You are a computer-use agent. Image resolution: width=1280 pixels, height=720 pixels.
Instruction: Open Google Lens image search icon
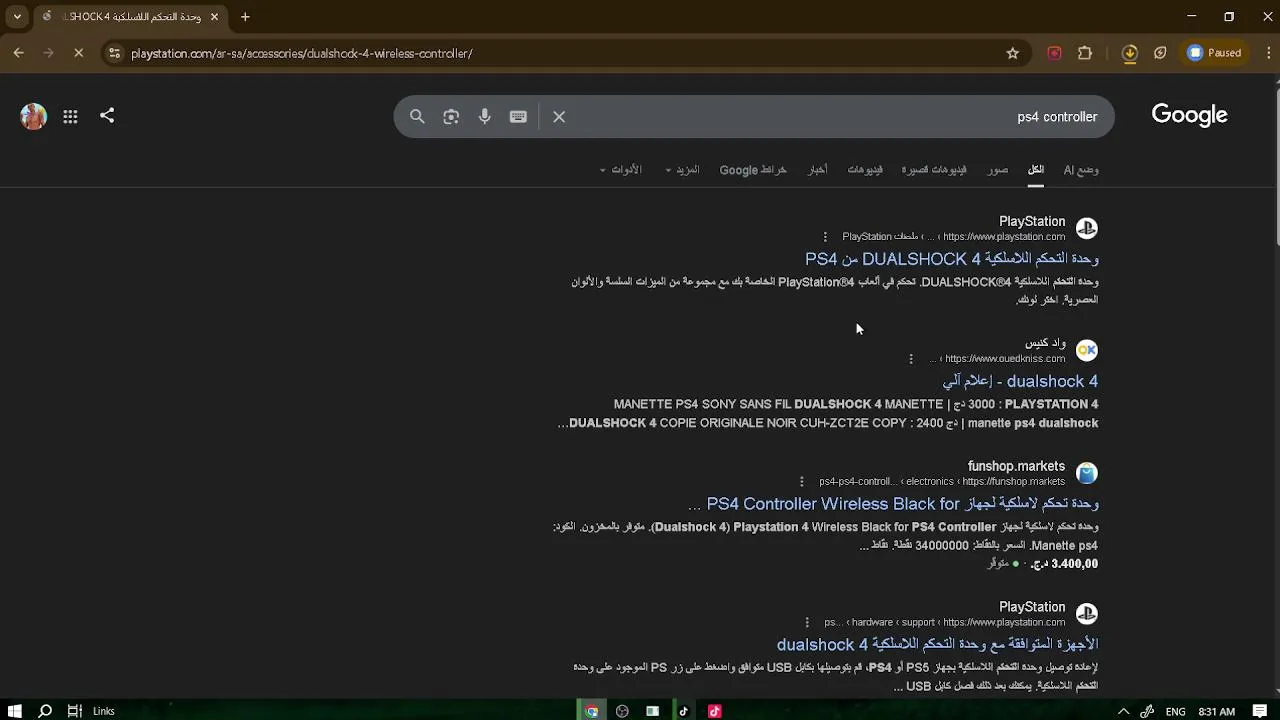(451, 117)
